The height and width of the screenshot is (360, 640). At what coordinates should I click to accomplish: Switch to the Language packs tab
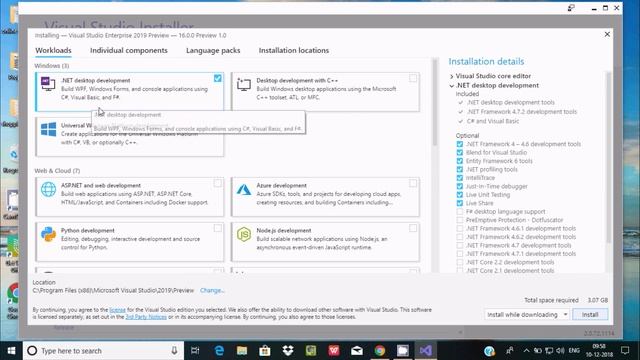[x=213, y=50]
